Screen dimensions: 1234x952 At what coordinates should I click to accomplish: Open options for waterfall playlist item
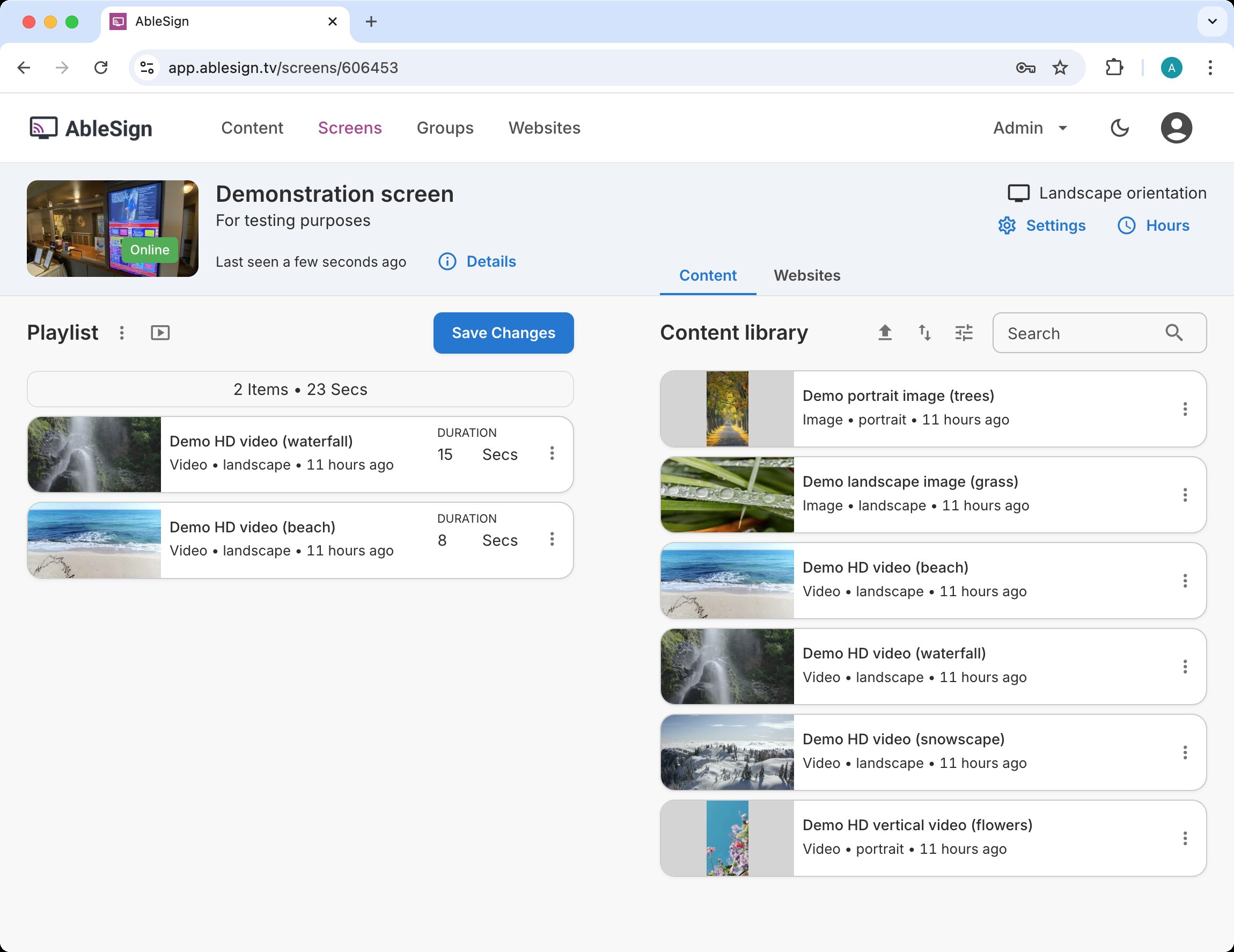552,453
